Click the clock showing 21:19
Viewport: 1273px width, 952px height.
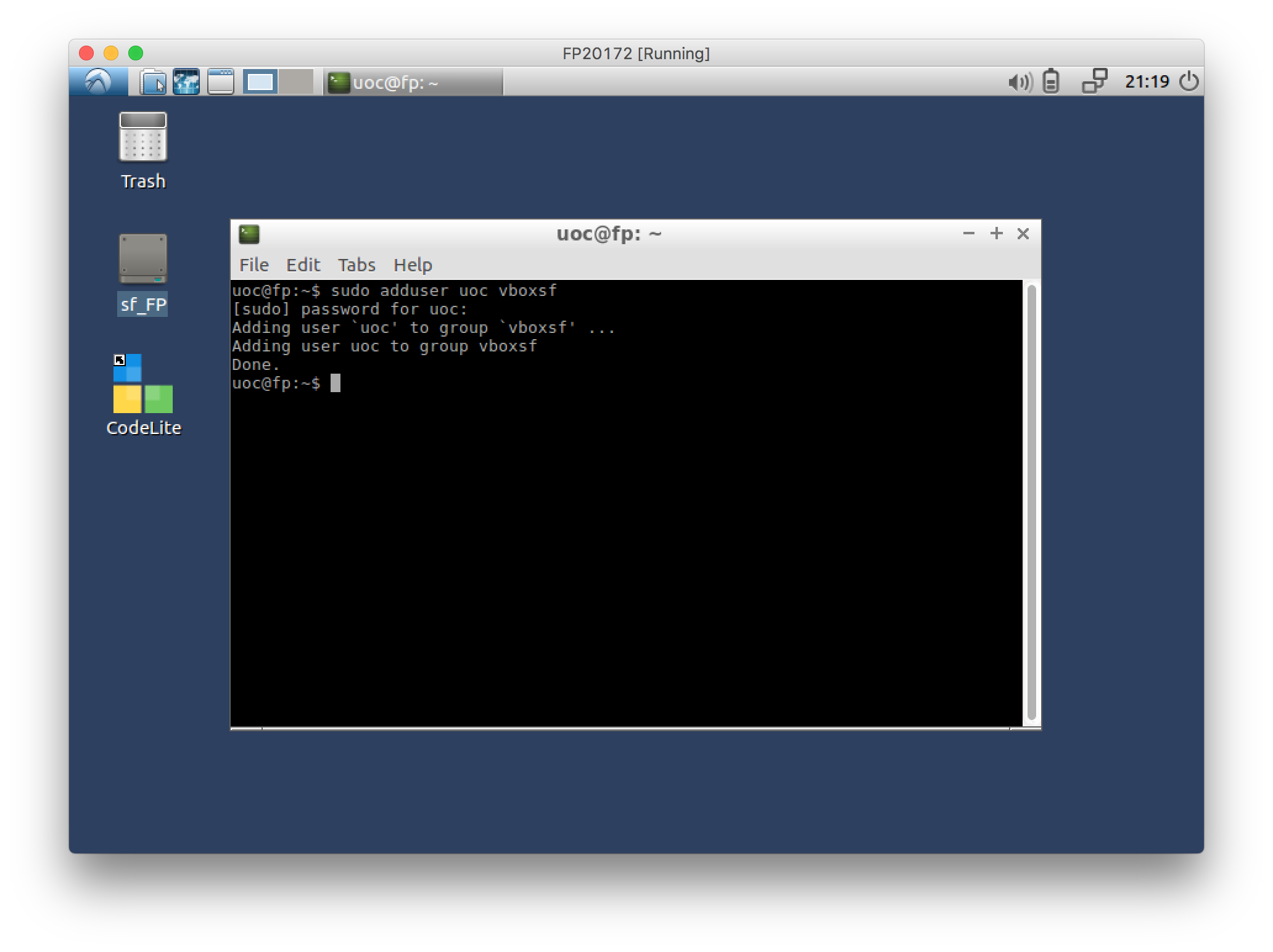(1147, 81)
